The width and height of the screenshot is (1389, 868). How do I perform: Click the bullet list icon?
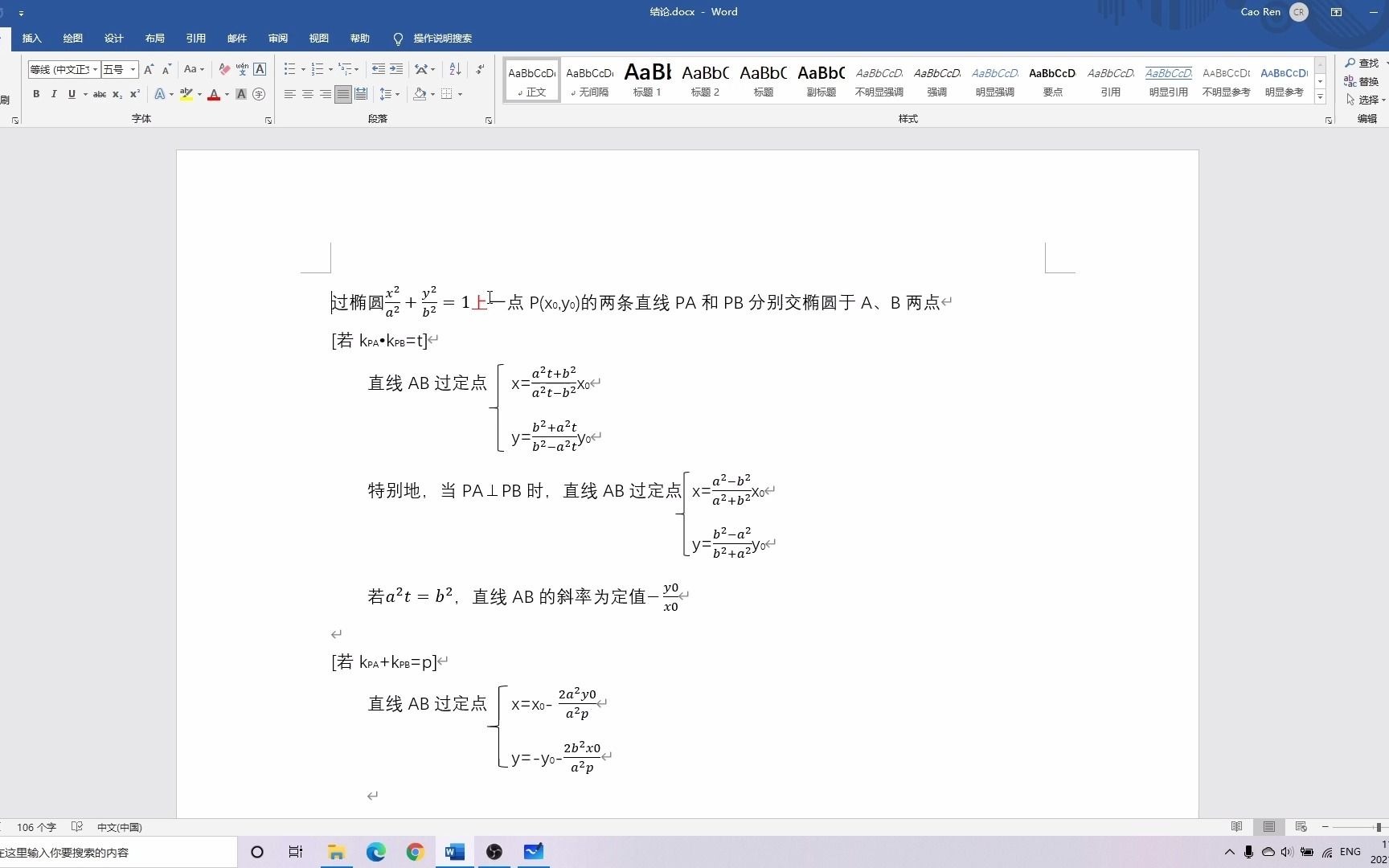click(x=289, y=69)
